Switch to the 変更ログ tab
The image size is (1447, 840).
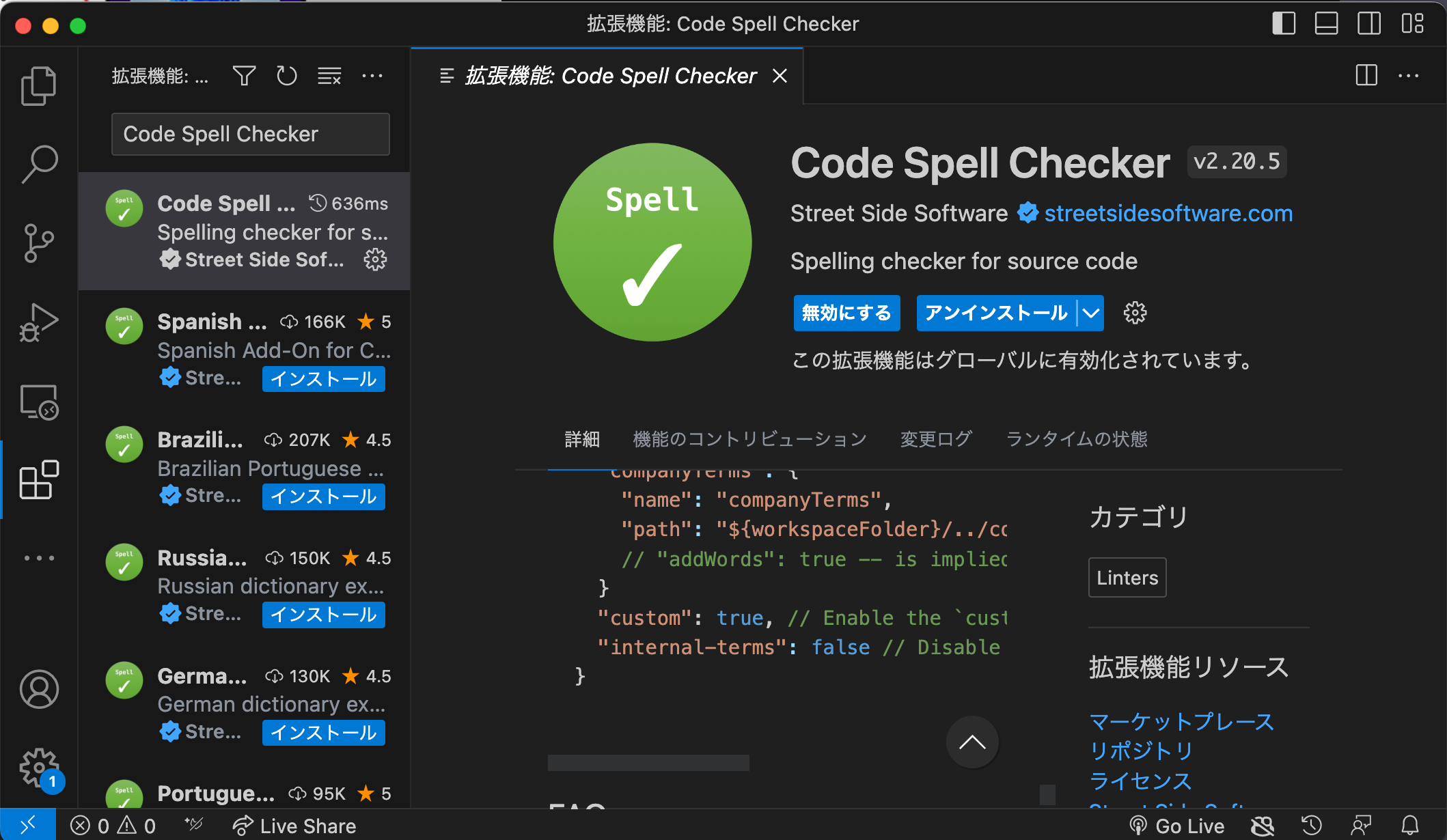(936, 439)
